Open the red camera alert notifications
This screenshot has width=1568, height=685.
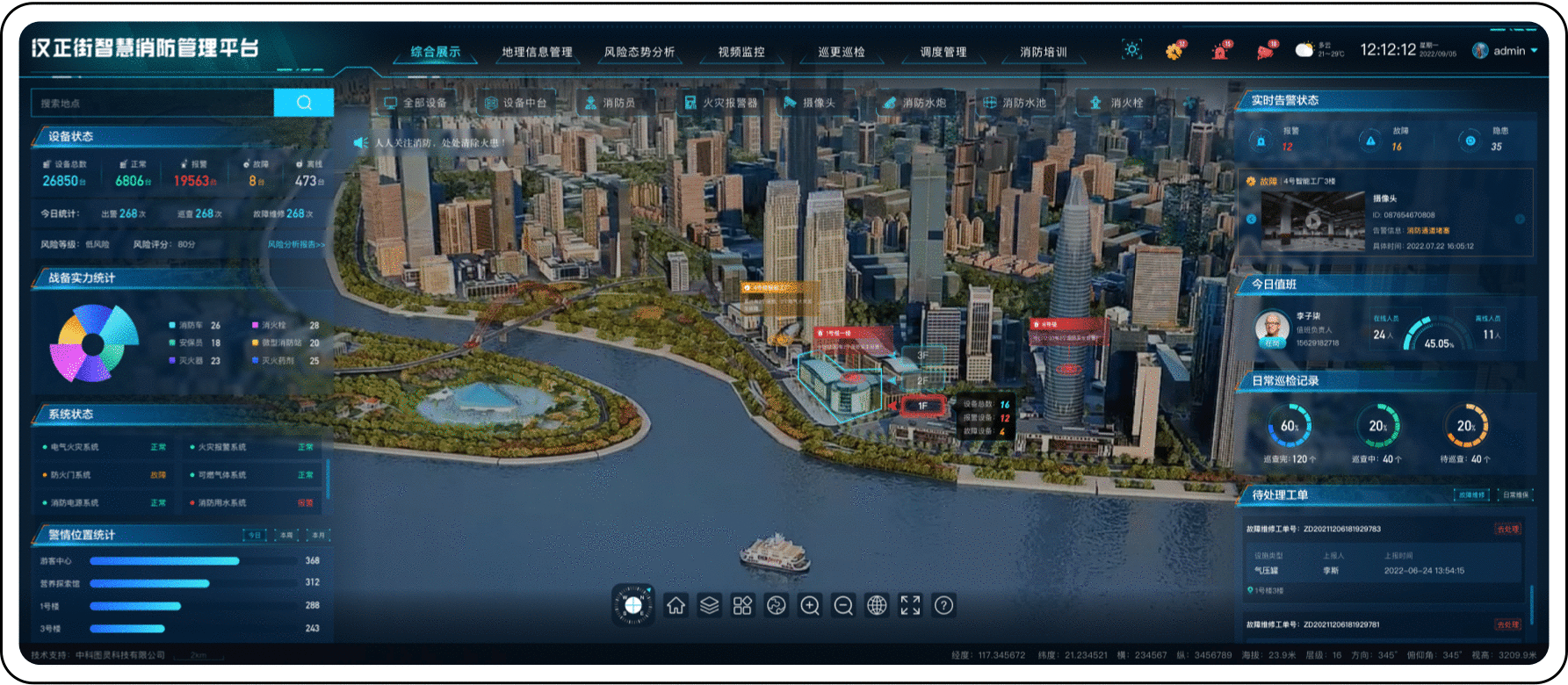[1266, 51]
